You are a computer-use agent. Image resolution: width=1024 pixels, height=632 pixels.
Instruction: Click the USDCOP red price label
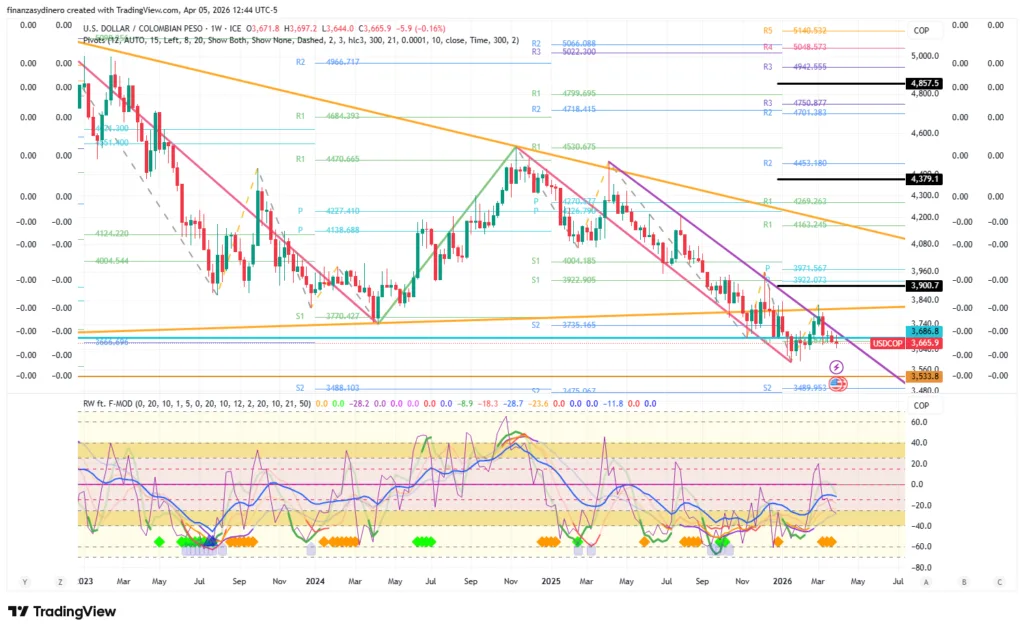coord(887,343)
